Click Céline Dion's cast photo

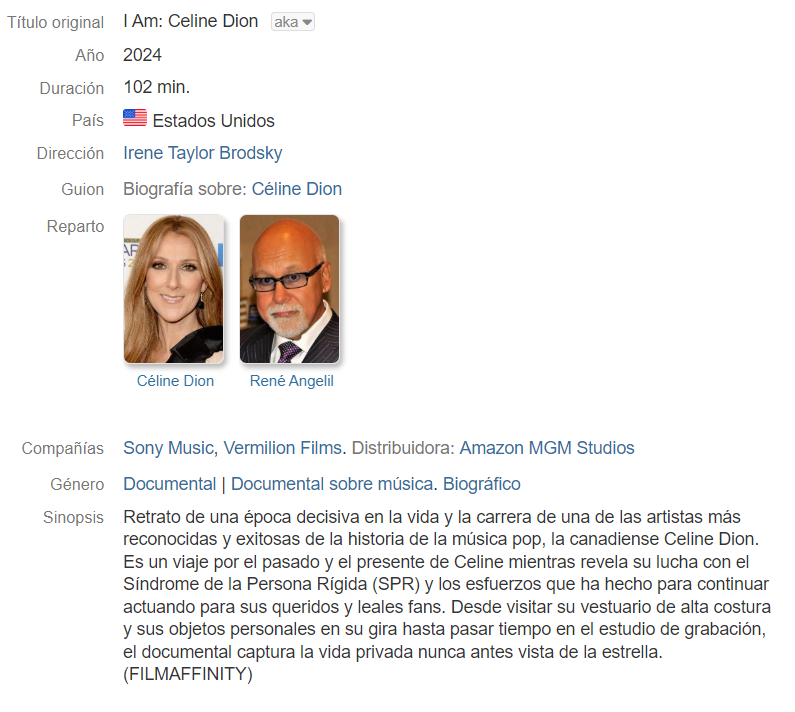[x=173, y=289]
